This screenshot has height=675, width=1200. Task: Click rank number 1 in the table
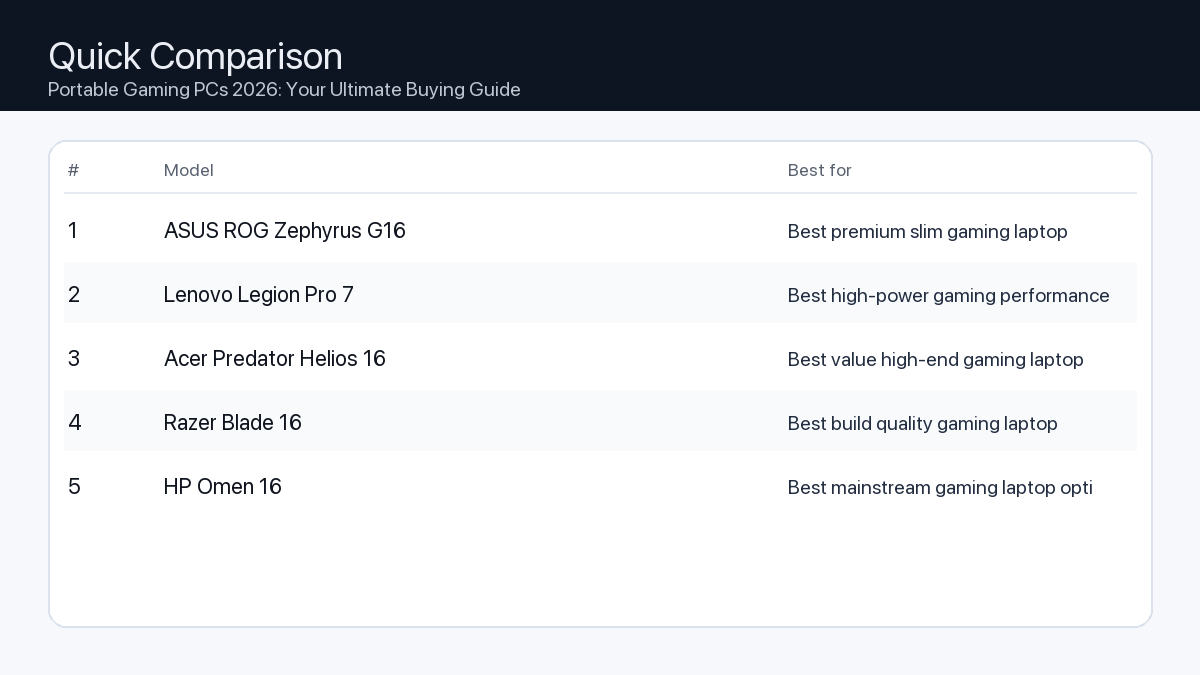pyautogui.click(x=73, y=231)
